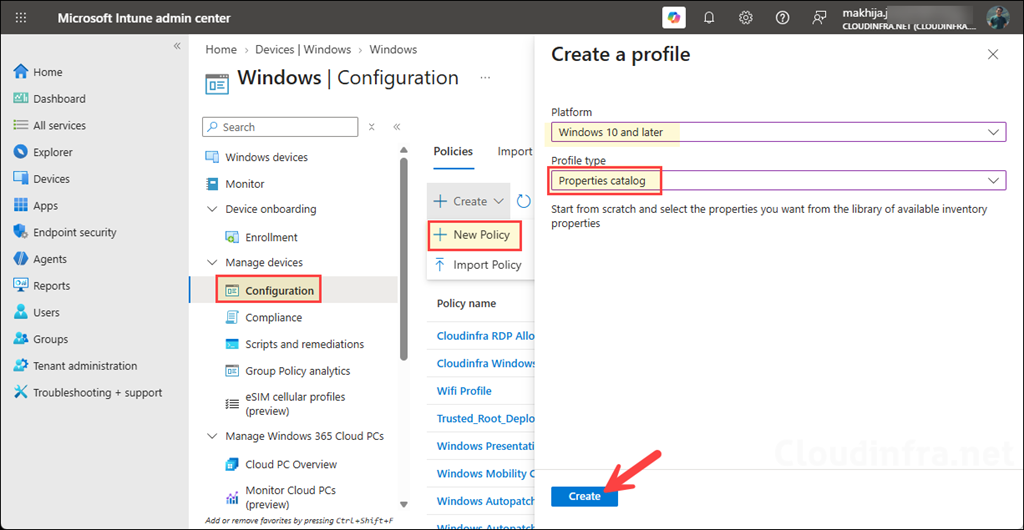Open the Trusted_Root_Deplo policy

point(485,418)
